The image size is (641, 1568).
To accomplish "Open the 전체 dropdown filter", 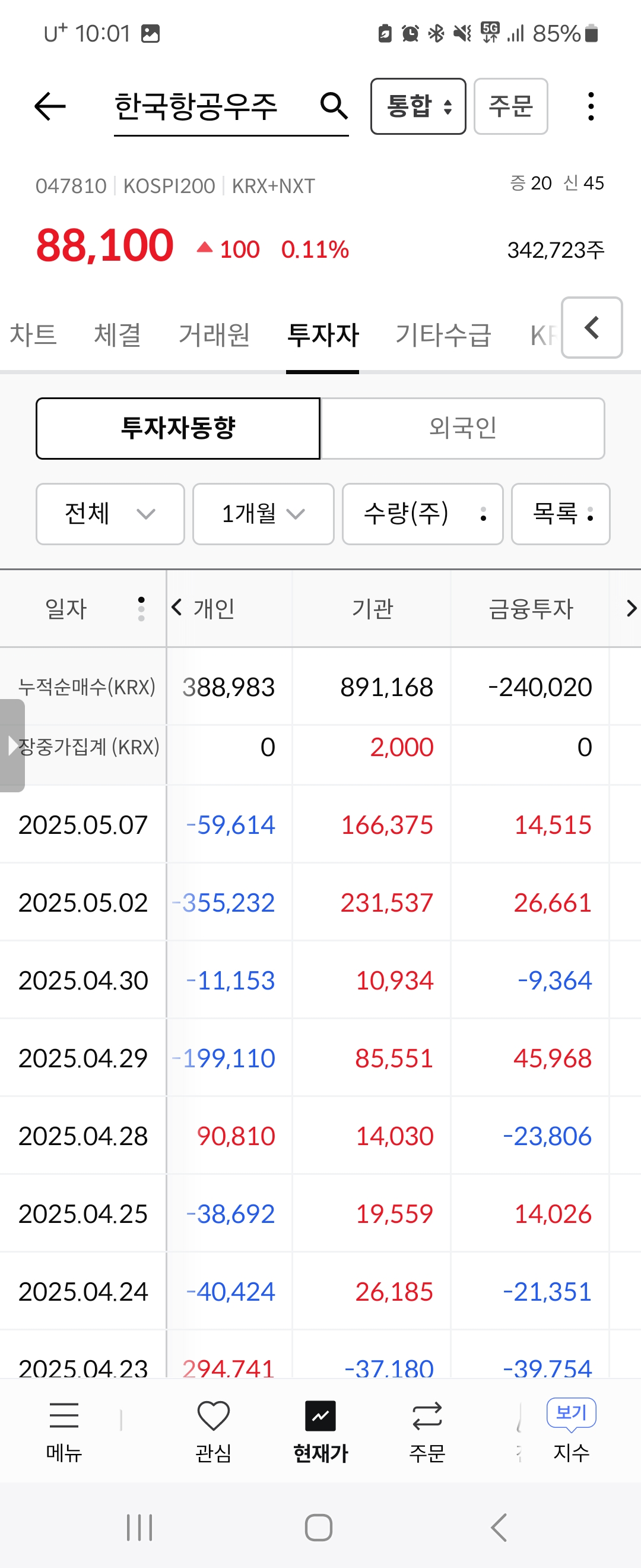I will [x=110, y=514].
